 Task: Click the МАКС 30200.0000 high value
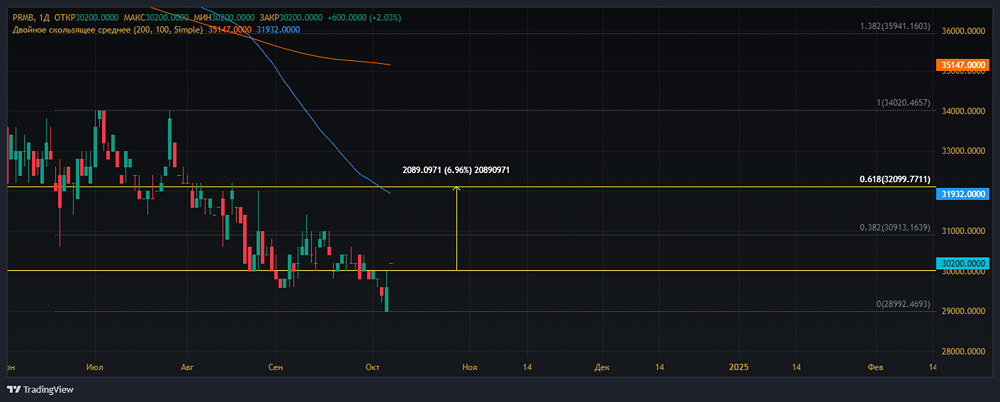click(156, 19)
